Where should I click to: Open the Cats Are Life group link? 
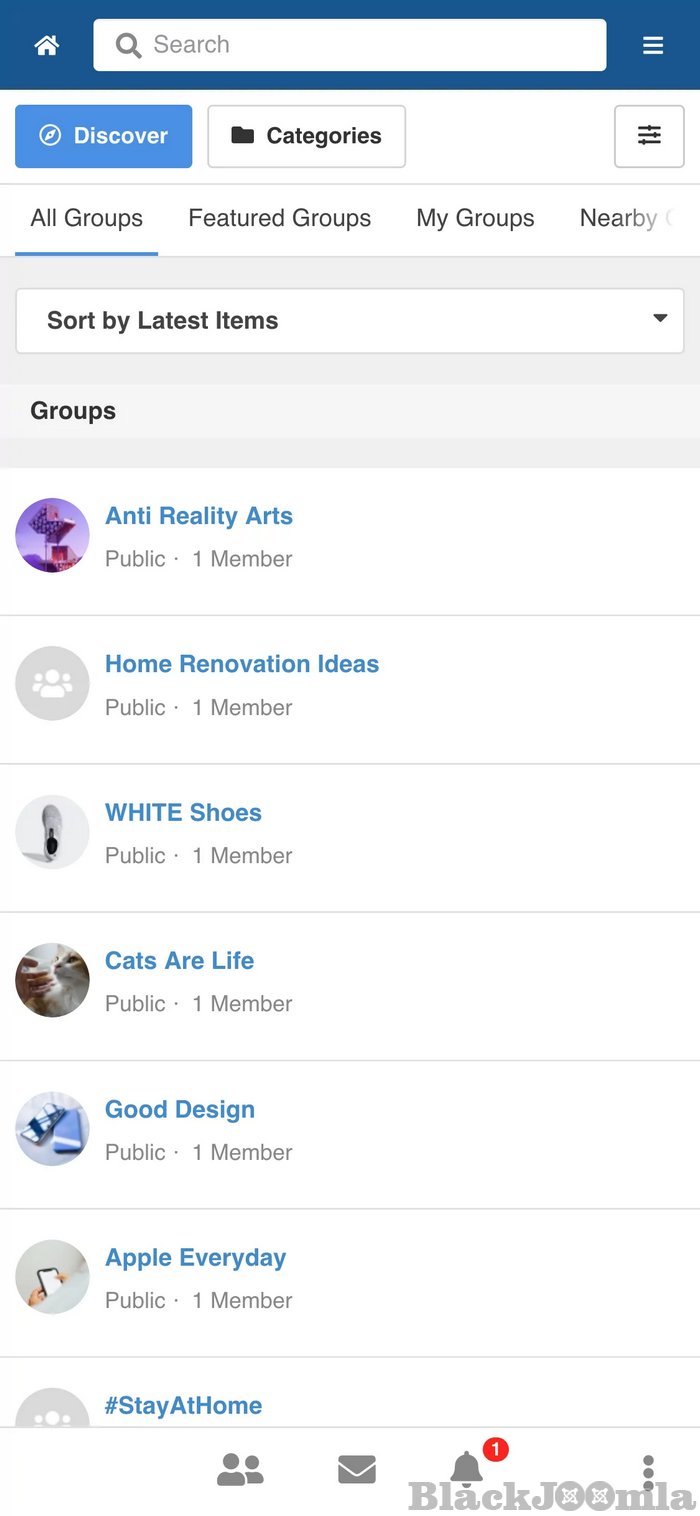(x=180, y=961)
